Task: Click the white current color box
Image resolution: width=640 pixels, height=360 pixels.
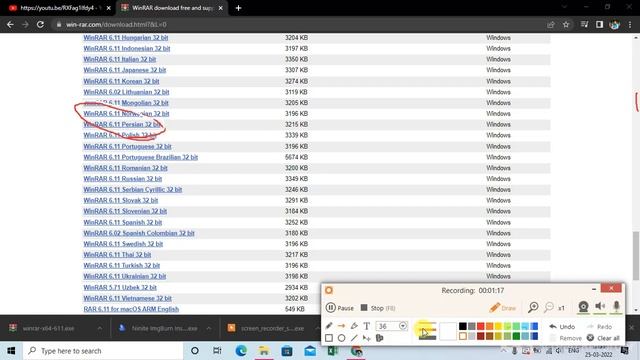Action: 447,331
